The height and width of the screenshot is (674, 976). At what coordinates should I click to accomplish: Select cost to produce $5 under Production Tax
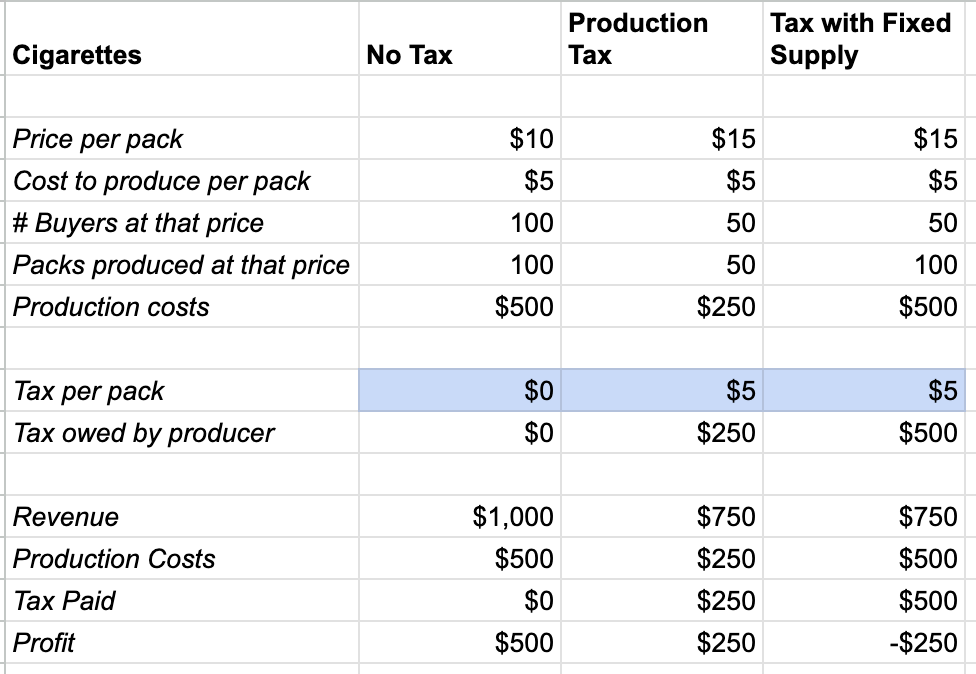coord(662,180)
